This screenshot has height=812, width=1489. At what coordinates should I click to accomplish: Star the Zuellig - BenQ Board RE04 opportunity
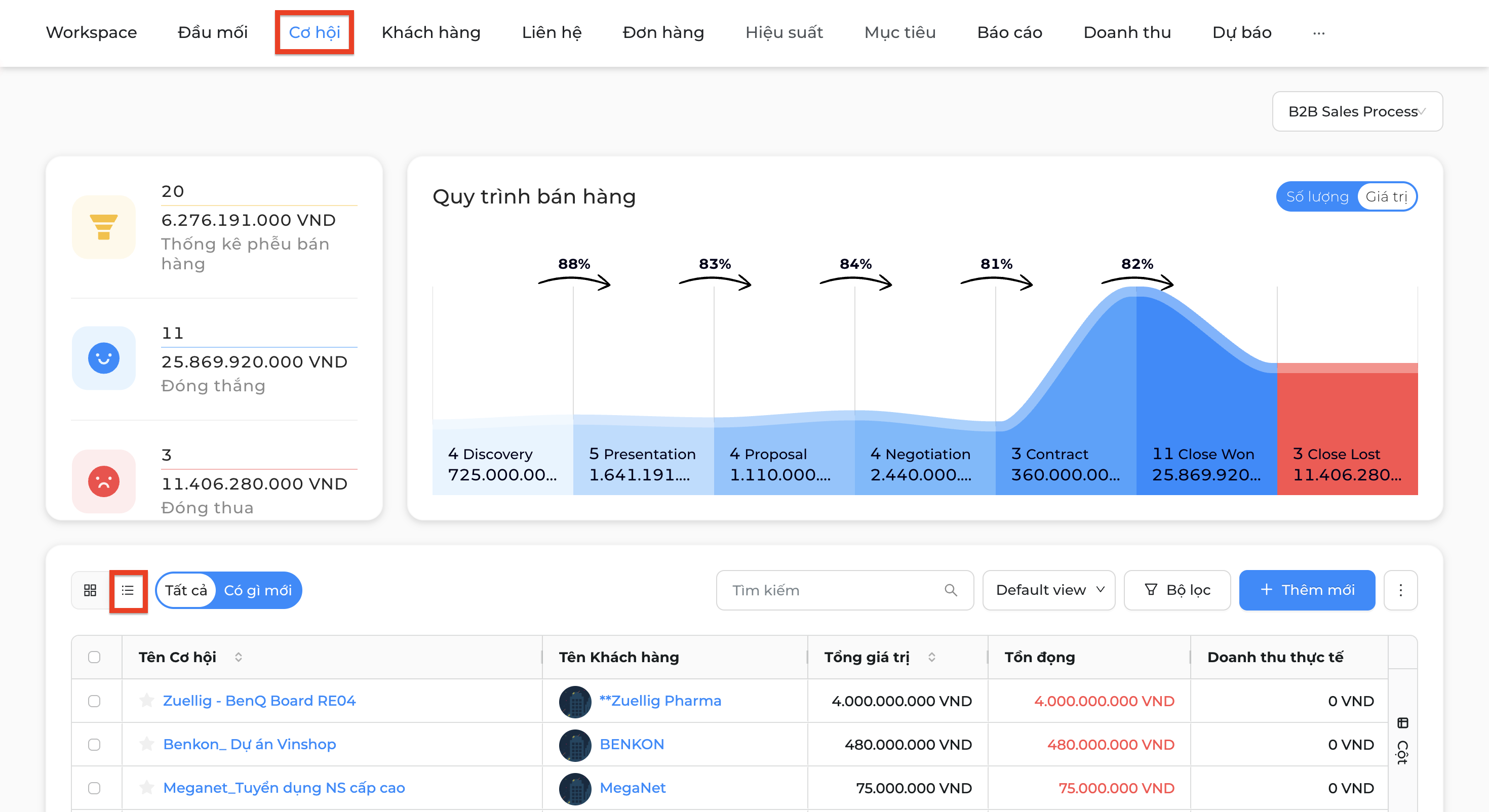(x=147, y=701)
